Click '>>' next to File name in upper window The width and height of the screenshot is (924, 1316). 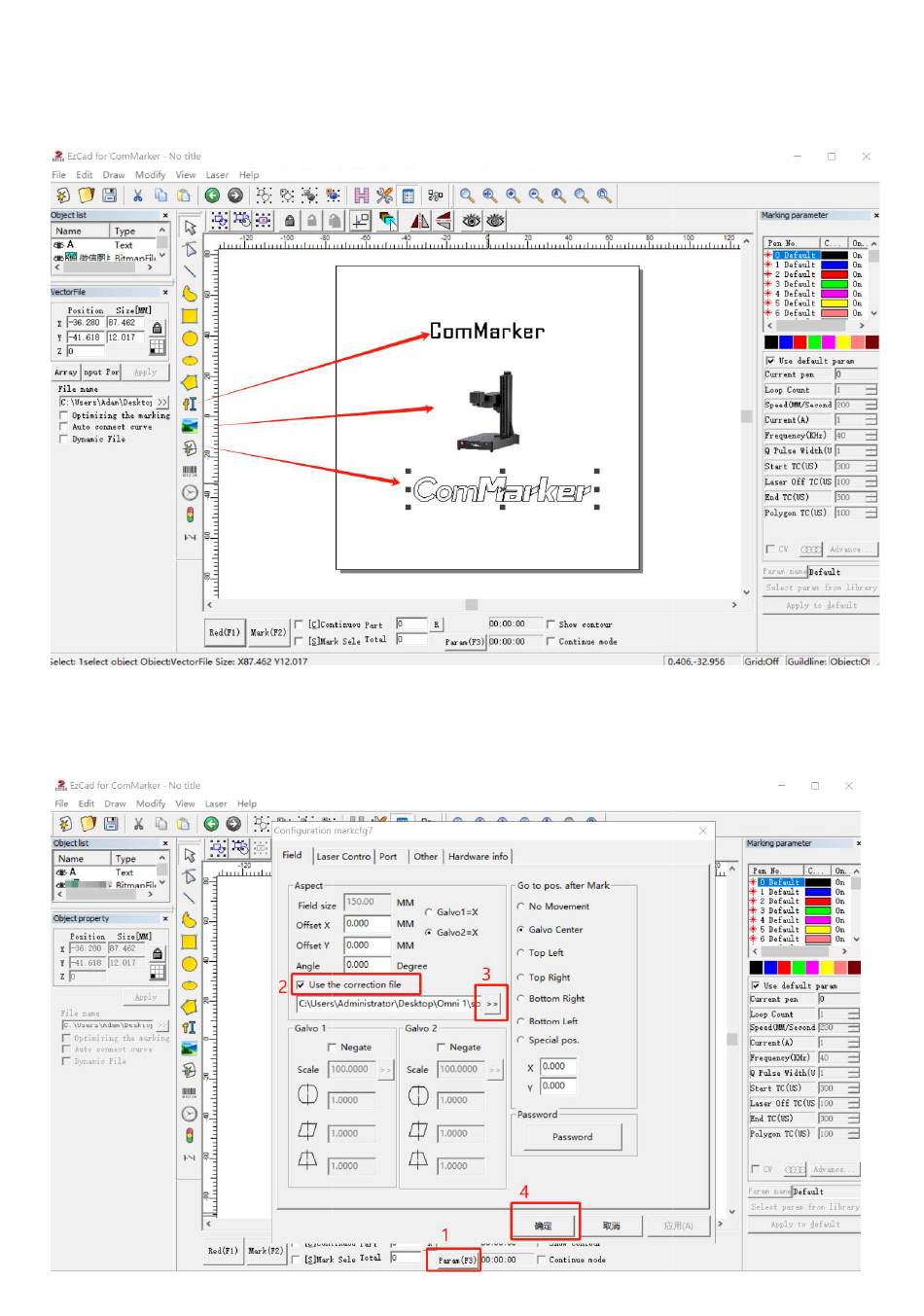[x=162, y=402]
